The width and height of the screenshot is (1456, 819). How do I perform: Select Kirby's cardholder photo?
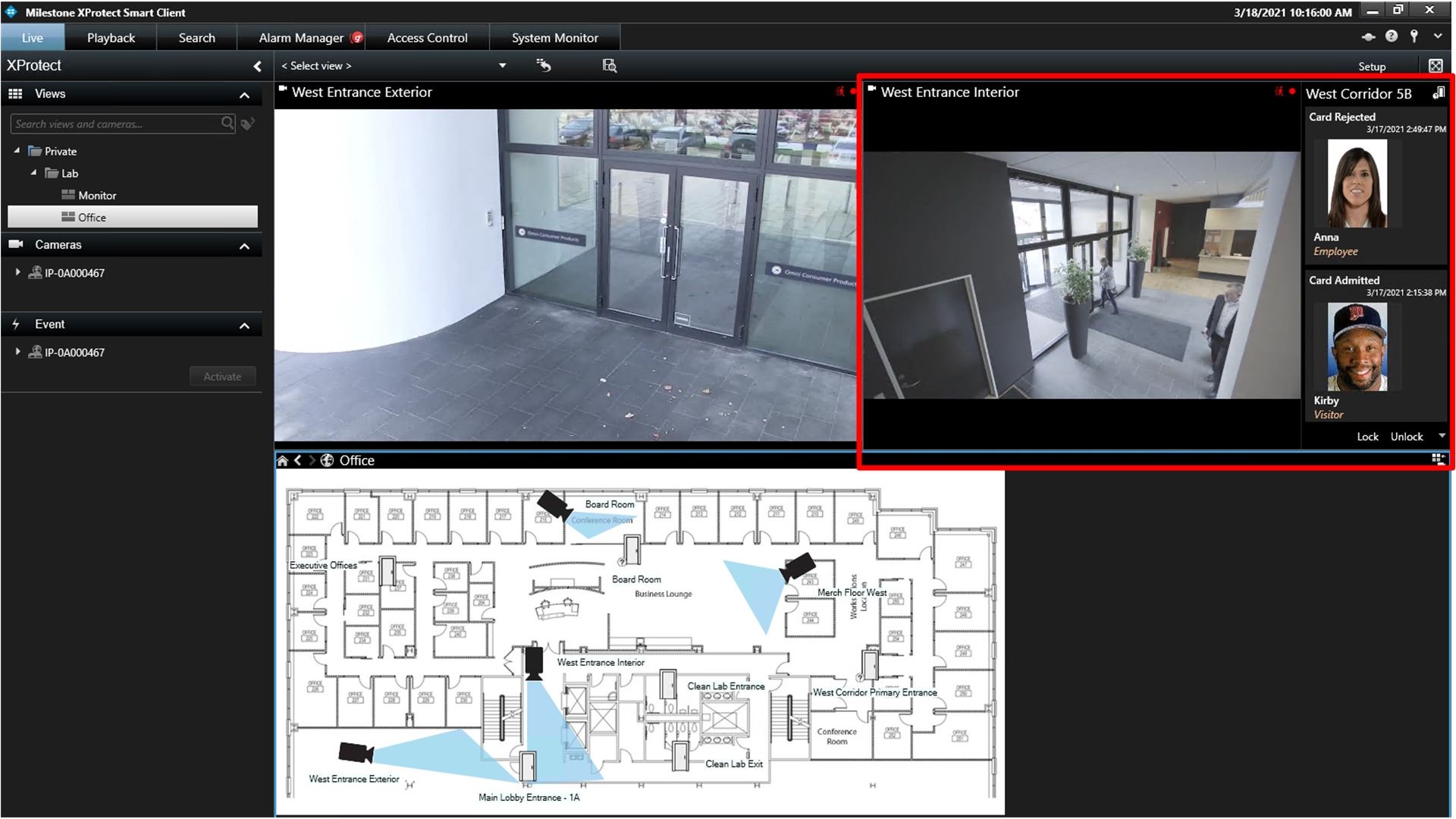click(1357, 347)
